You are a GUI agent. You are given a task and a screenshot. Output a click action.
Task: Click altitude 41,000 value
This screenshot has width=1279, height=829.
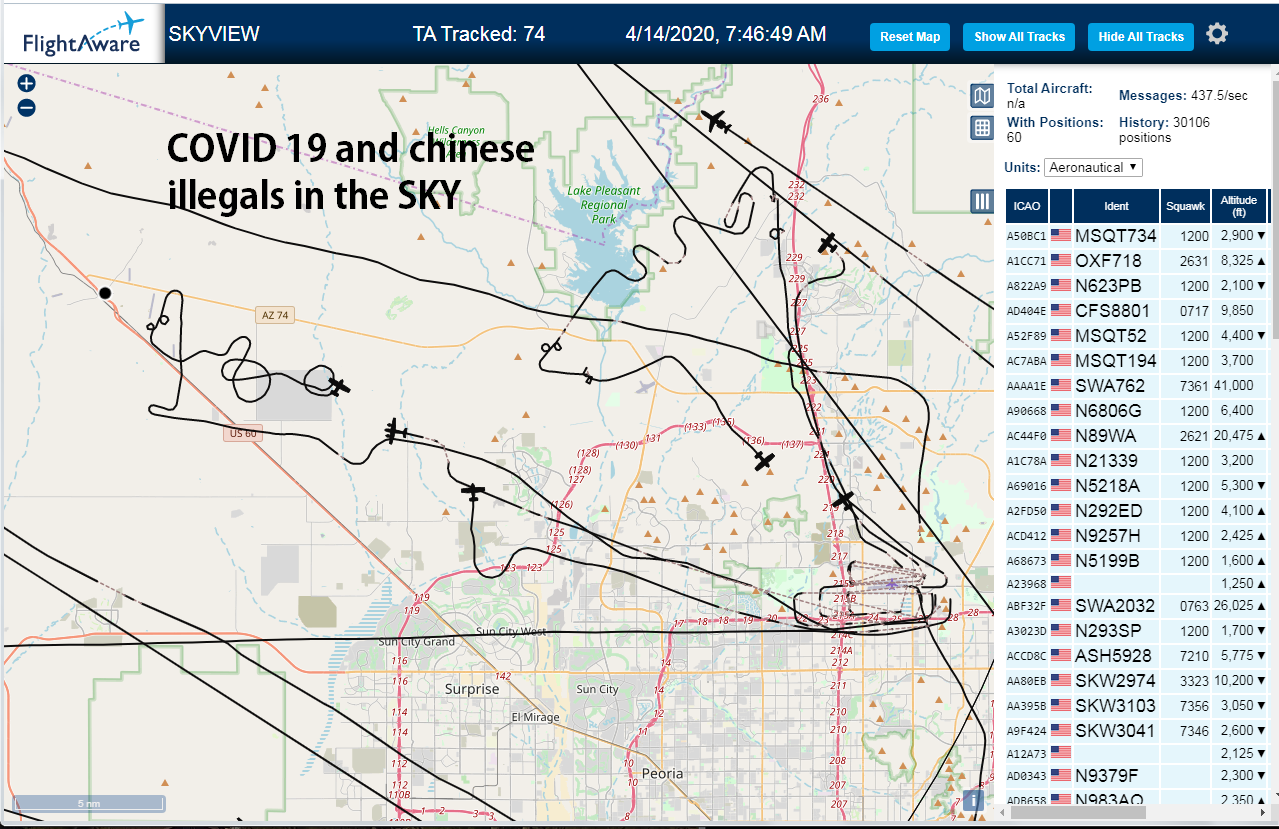pyautogui.click(x=1235, y=386)
